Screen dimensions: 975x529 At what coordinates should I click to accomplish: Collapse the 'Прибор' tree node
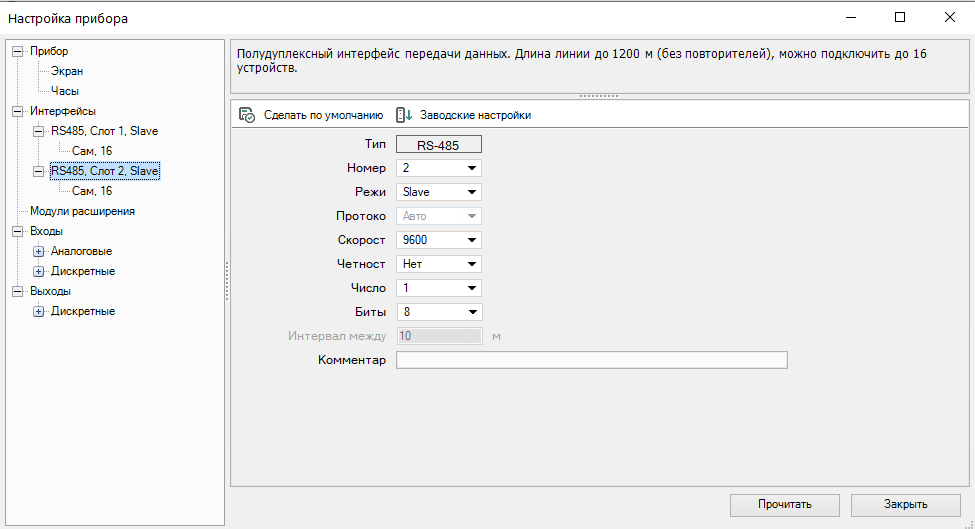tap(17, 52)
